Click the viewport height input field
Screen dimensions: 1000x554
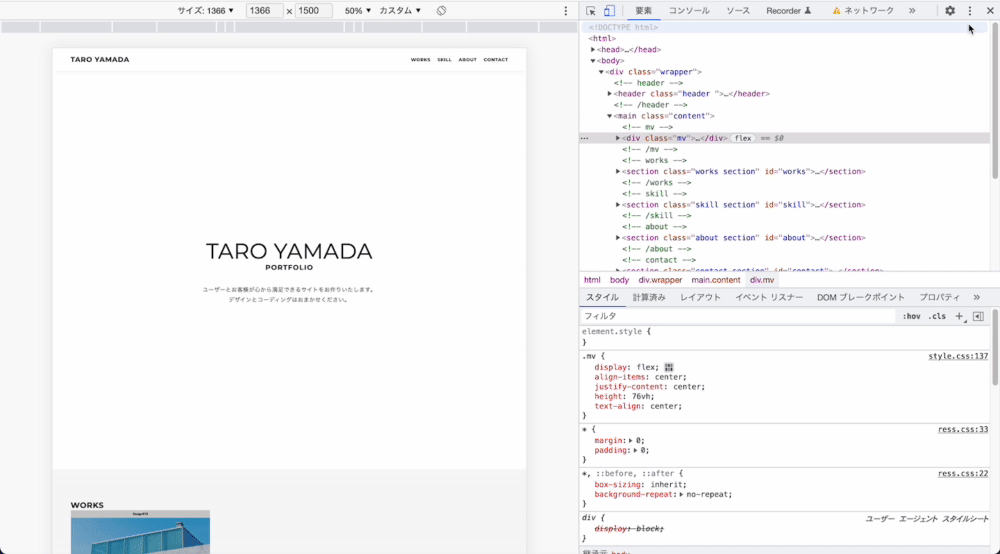(314, 11)
